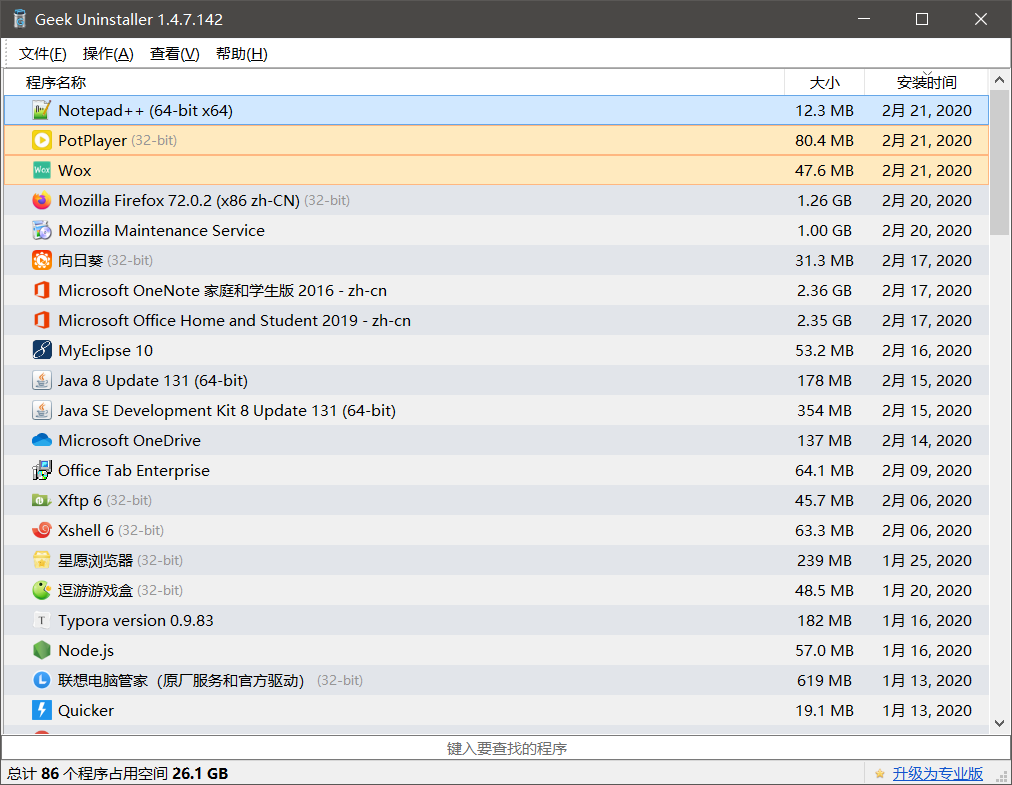
Task: Click the red Xshell 6 icon
Action: tap(42, 531)
